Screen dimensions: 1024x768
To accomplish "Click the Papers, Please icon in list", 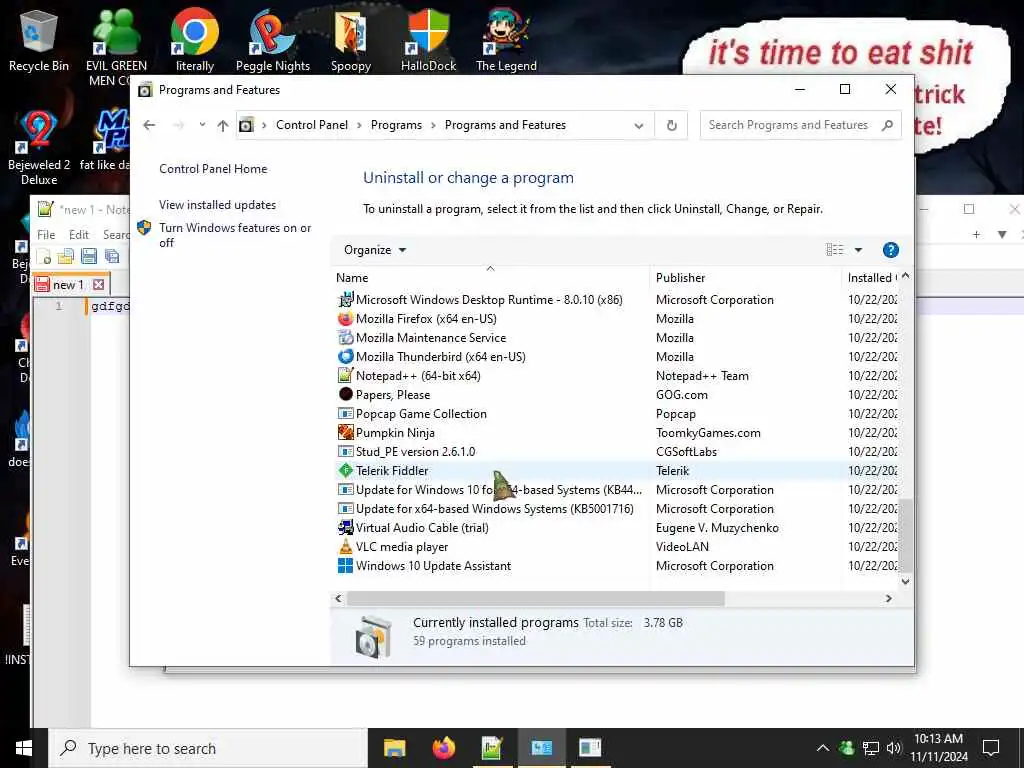I will [x=345, y=394].
